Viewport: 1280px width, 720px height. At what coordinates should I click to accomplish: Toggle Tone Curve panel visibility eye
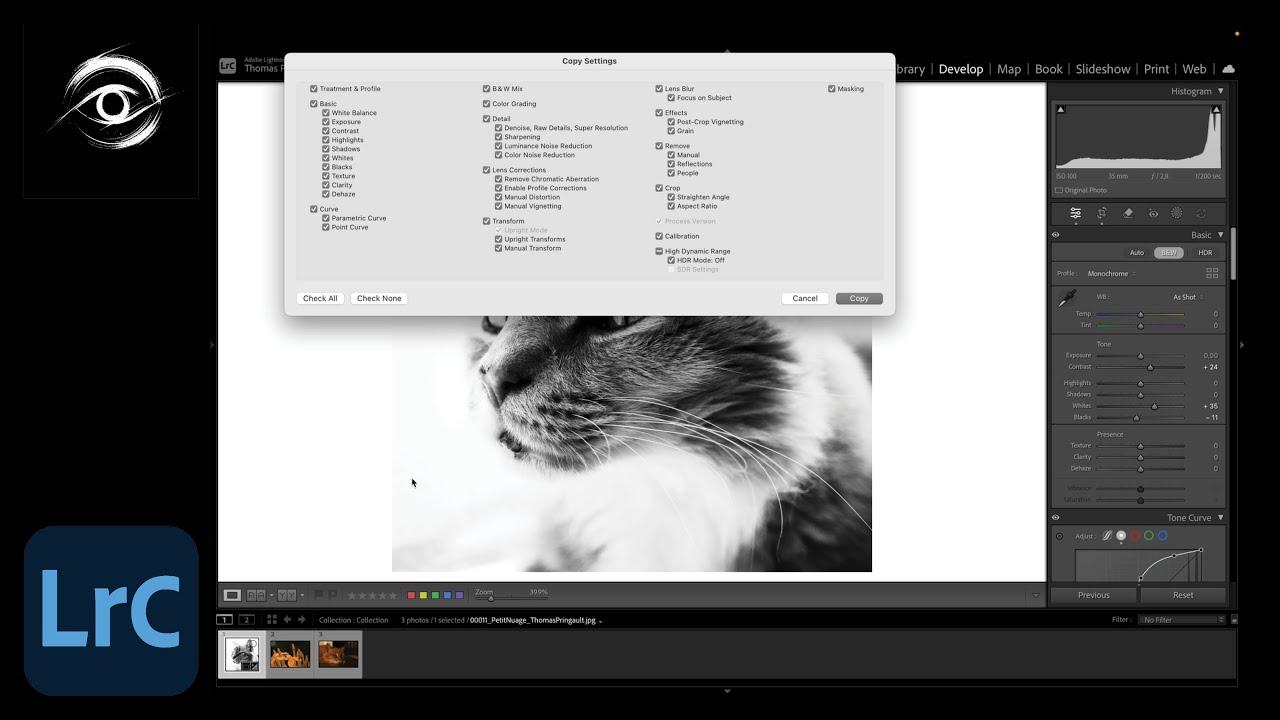tap(1056, 518)
